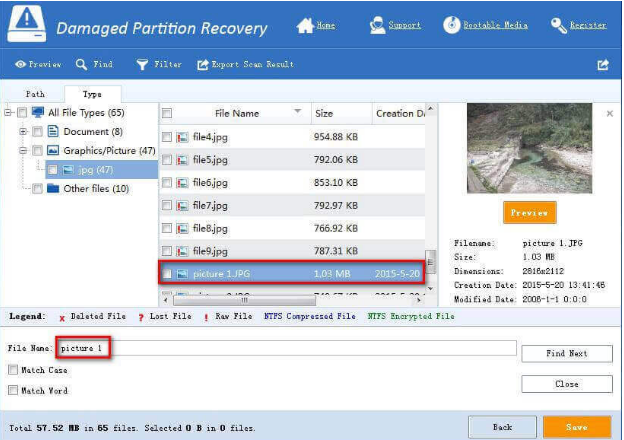Click the orange Save button

click(x=576, y=427)
